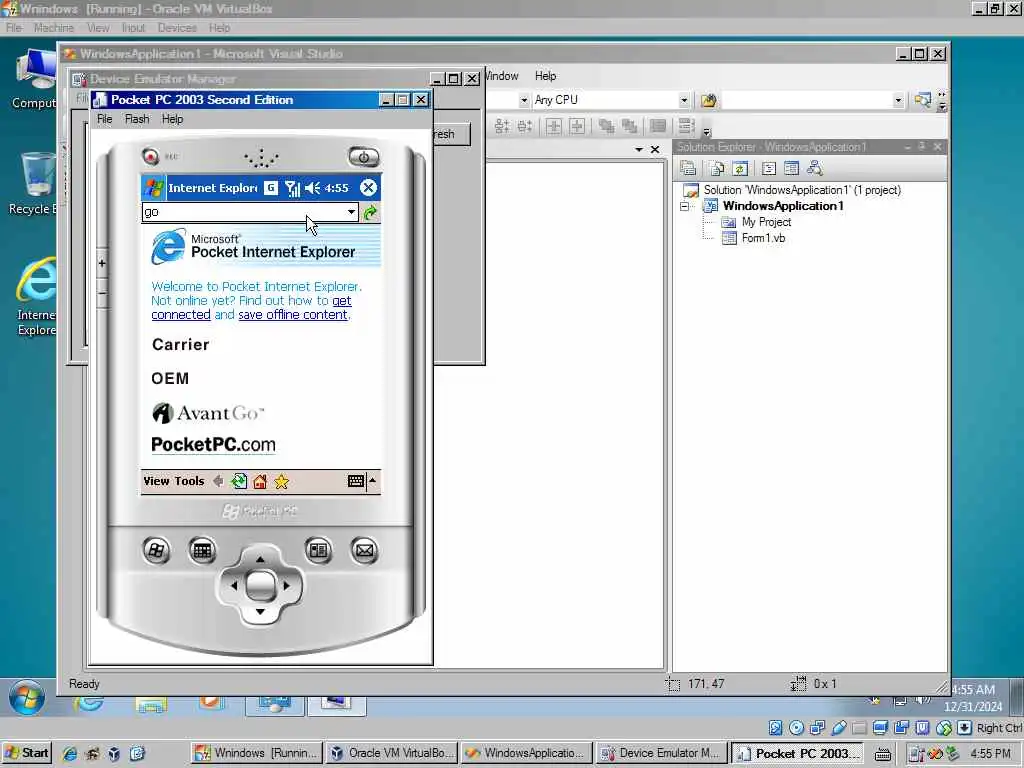
Task: Toggle Solution Explorer auto-hide pin
Action: 921,147
